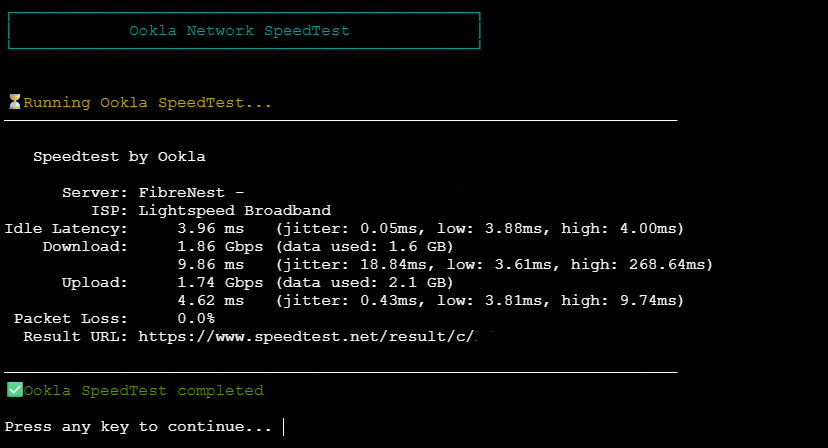Click the 0.0% packet loss value
The width and height of the screenshot is (828, 448).
click(196, 319)
